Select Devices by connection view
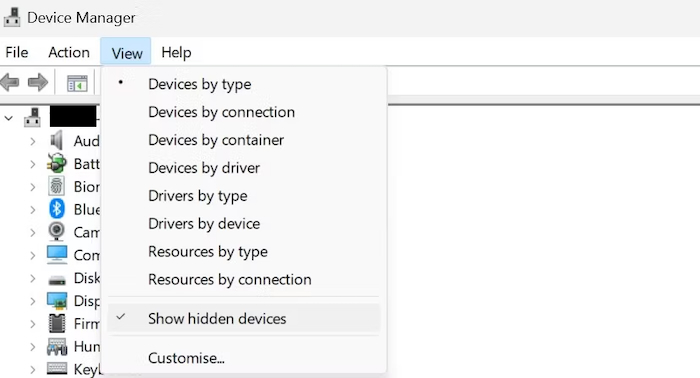 pyautogui.click(x=244, y=112)
